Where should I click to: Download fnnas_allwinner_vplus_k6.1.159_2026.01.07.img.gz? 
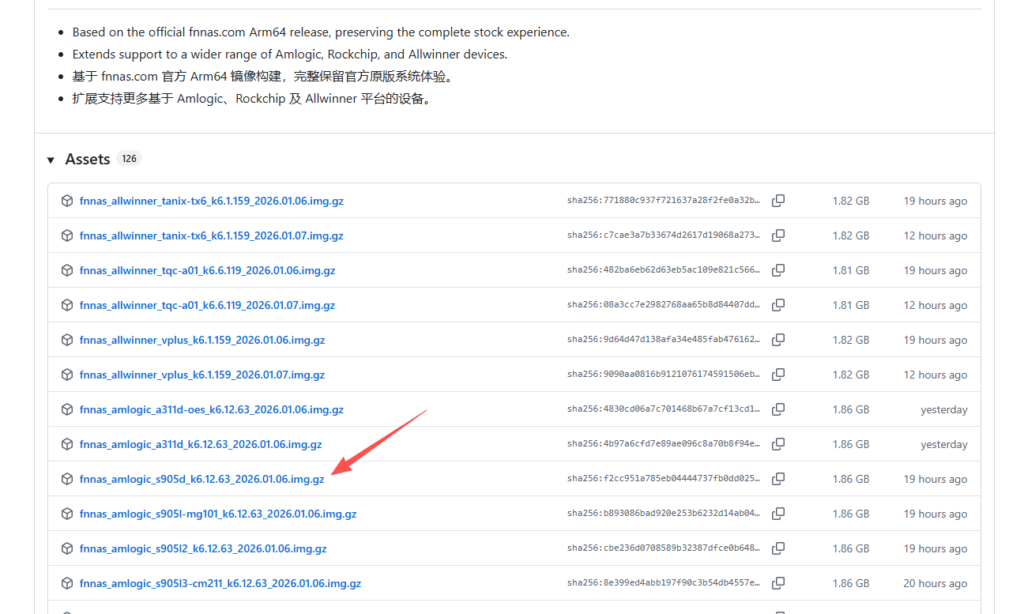(x=202, y=375)
